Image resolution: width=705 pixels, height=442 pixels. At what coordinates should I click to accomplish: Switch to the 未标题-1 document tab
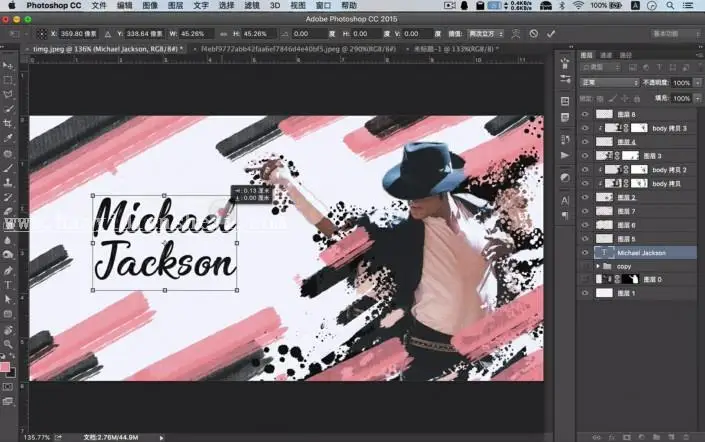[x=454, y=49]
